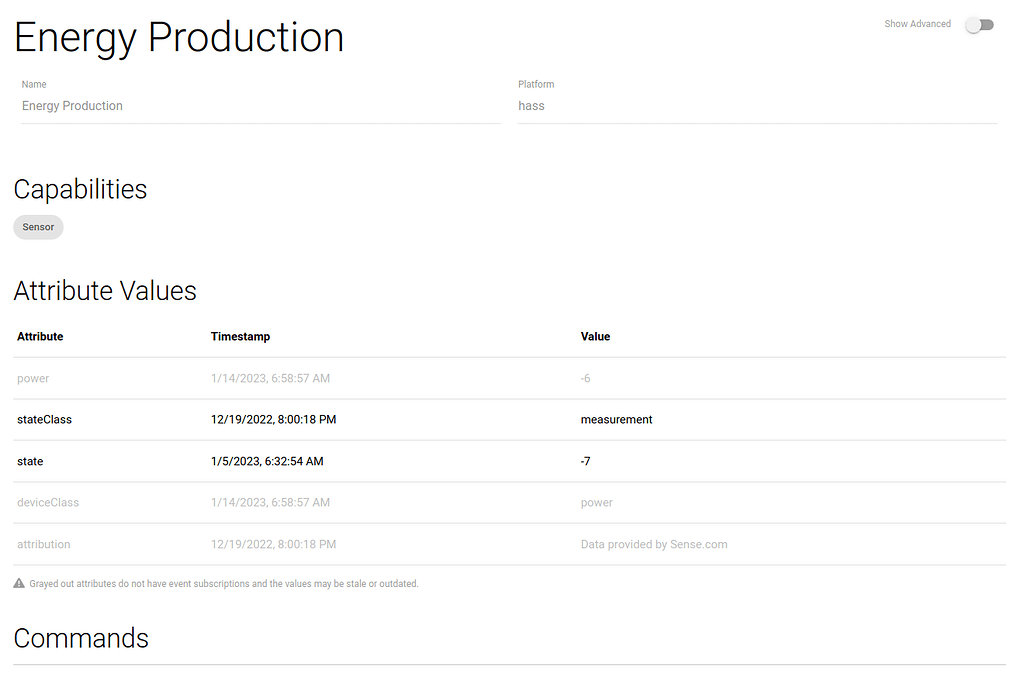The height and width of the screenshot is (691, 1024).
Task: Toggle the Show Advanced switch
Action: (x=979, y=24)
